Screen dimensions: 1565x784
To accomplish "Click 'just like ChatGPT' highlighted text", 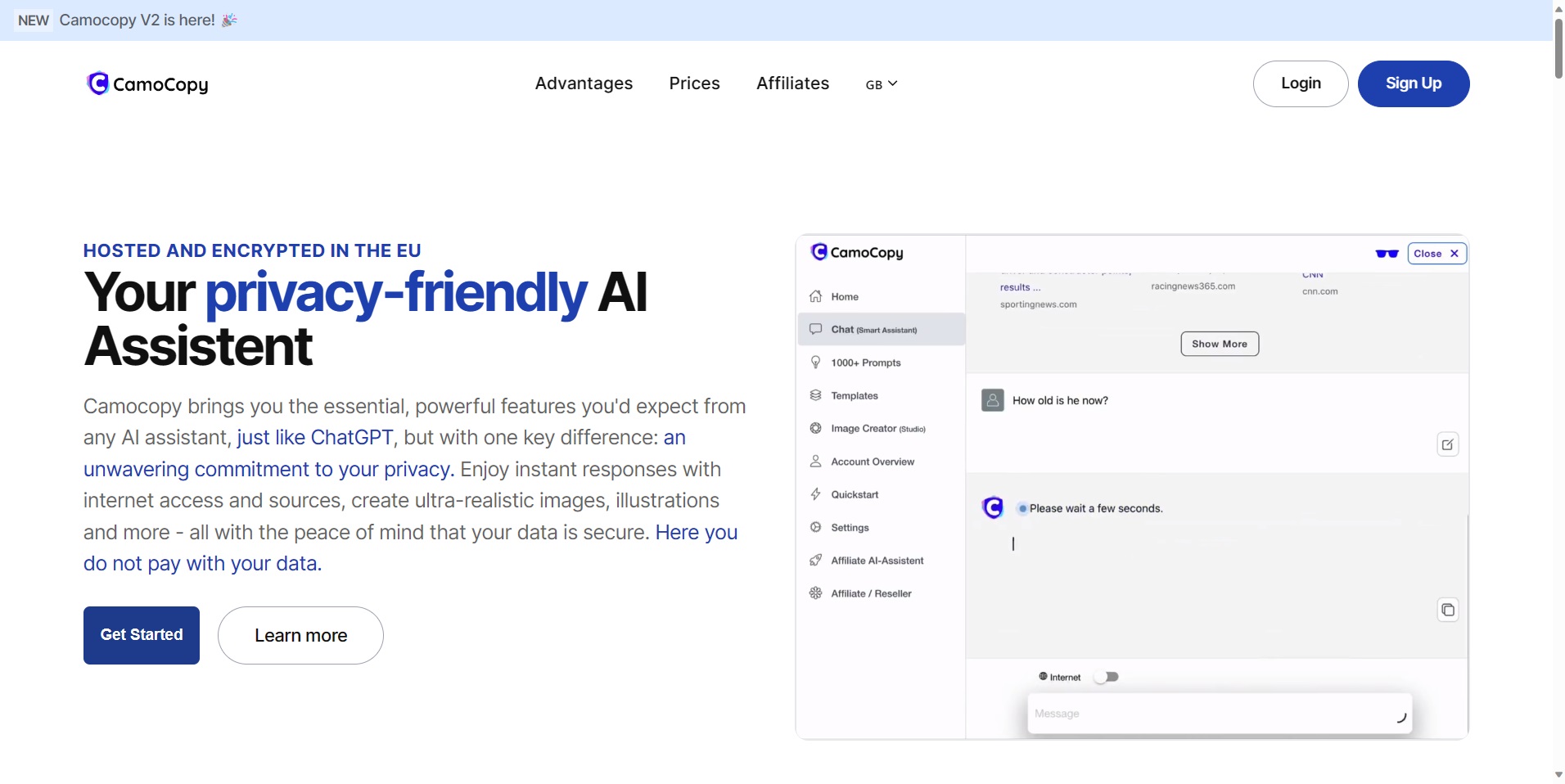I will coord(315,438).
